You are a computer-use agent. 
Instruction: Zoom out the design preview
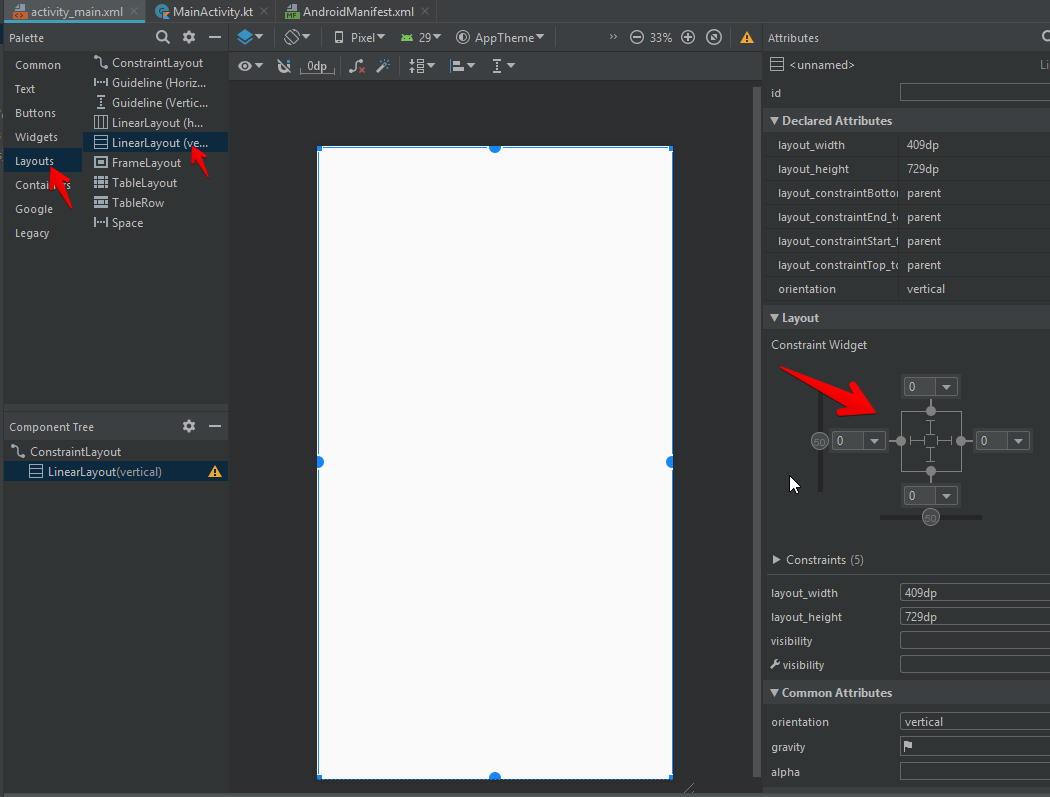point(637,37)
